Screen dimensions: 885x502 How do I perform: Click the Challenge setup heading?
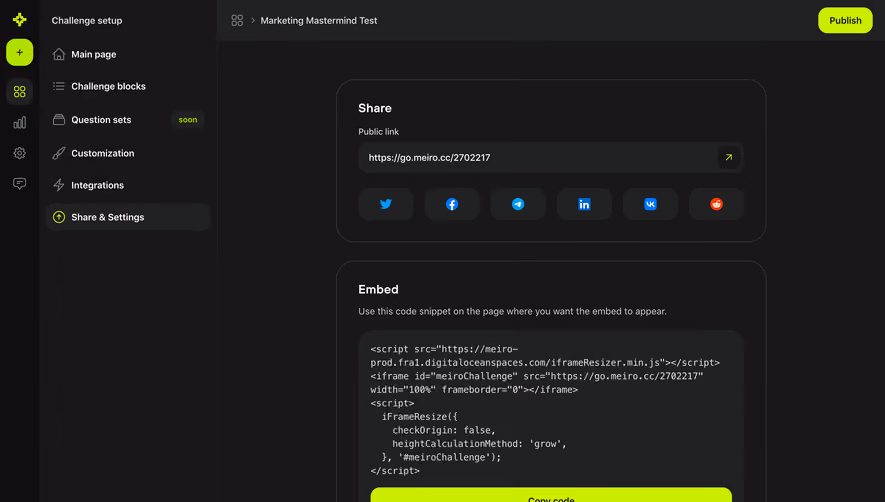[87, 20]
